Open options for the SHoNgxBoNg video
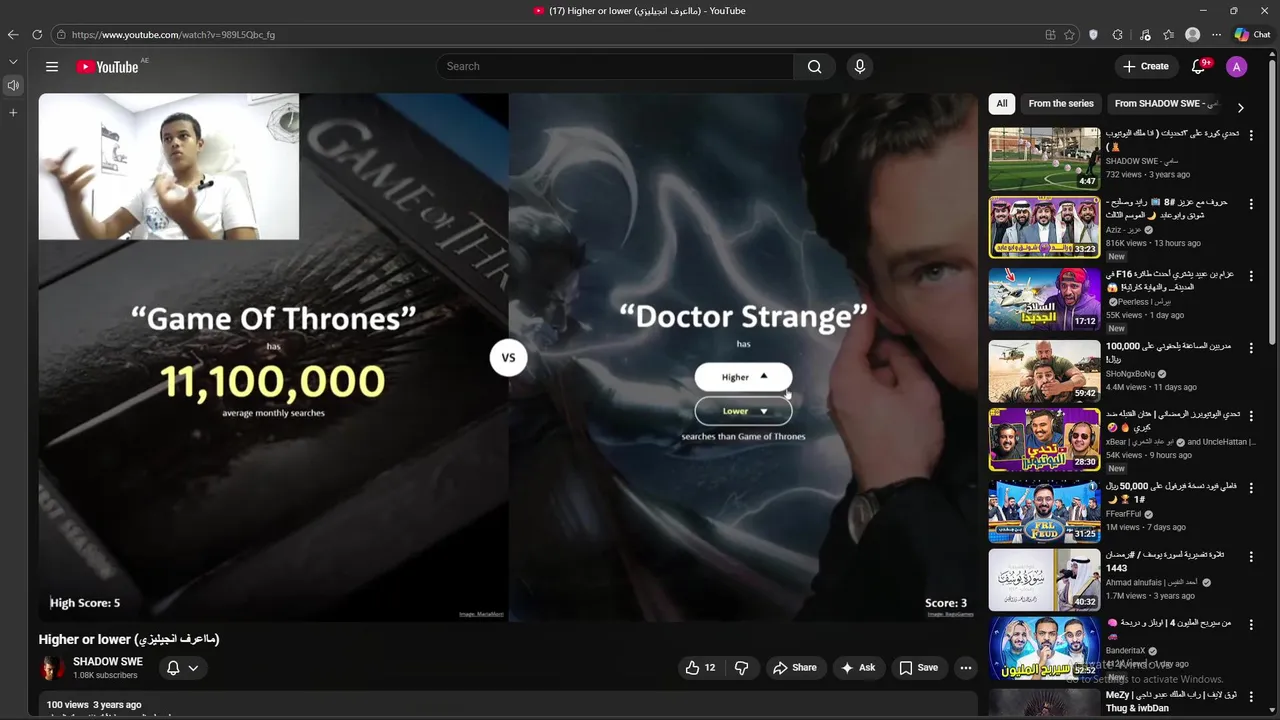1280x720 pixels. coord(1250,348)
